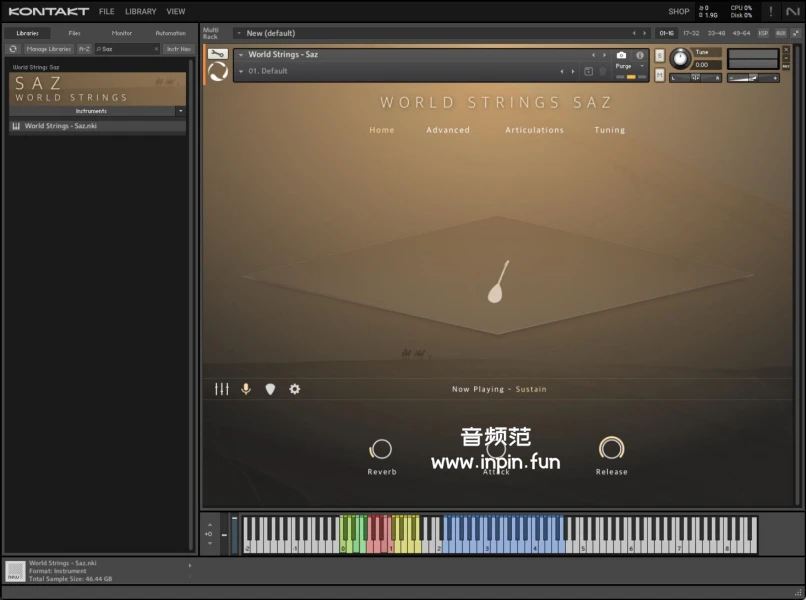Toggle the KSP multi script button
The height and width of the screenshot is (600, 806).
click(763, 33)
